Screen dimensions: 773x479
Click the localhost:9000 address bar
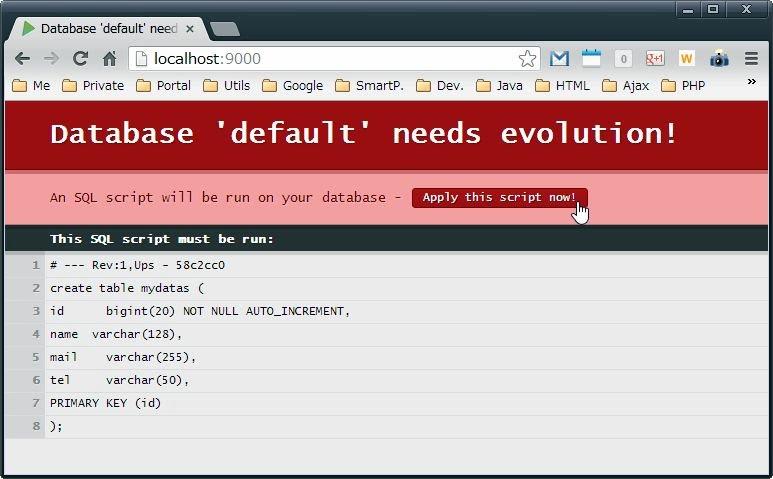(x=330, y=59)
